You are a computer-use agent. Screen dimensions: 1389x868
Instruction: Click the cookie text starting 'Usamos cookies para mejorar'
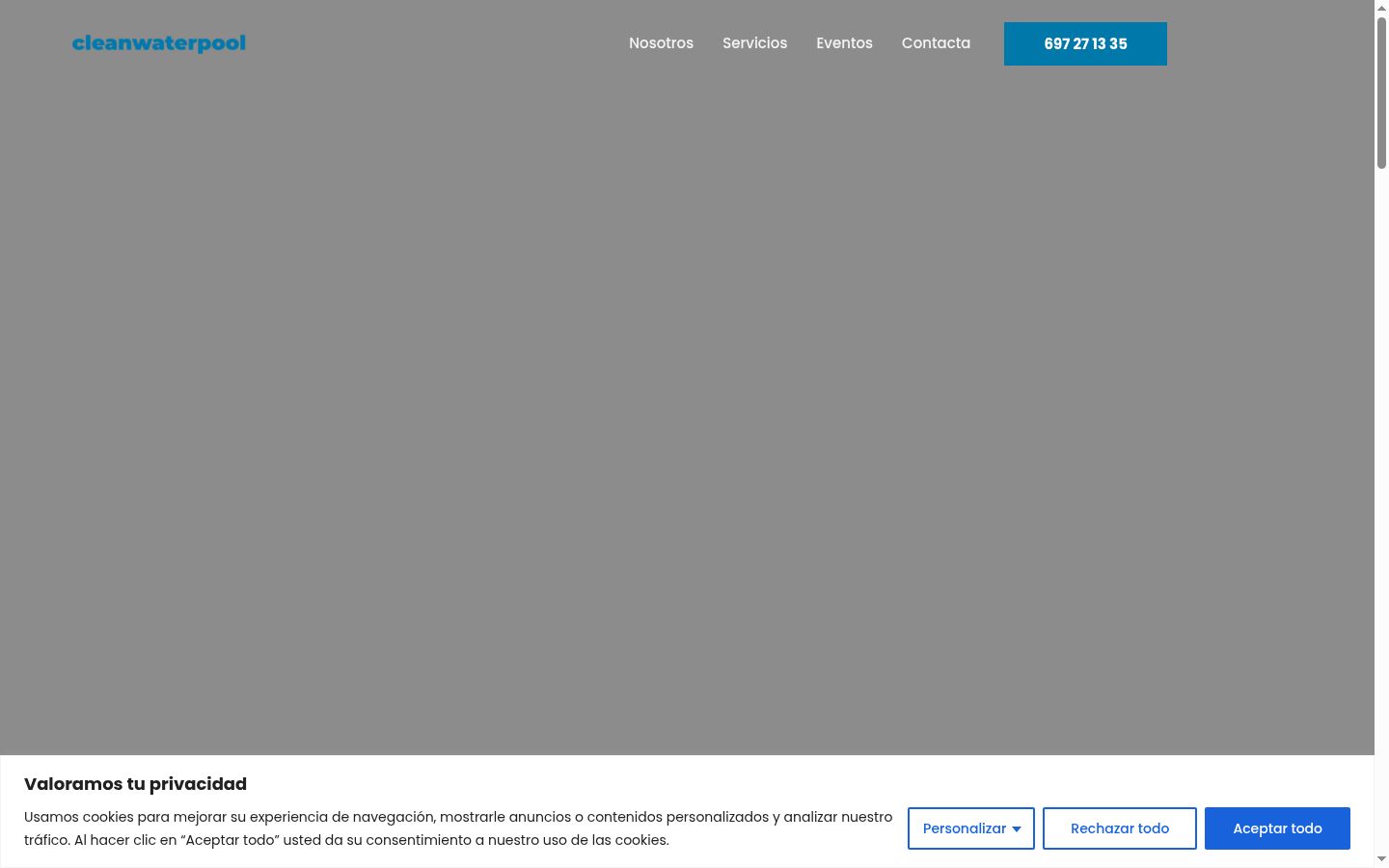[x=458, y=828]
